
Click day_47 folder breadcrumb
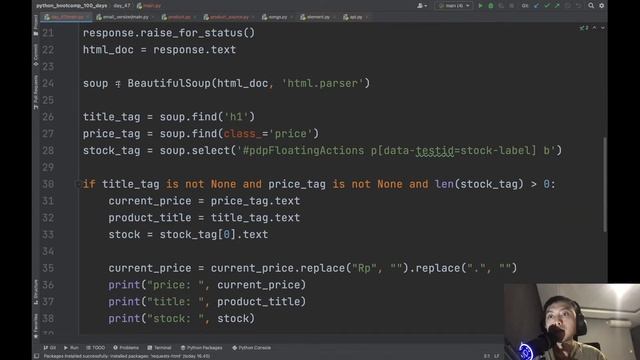click(122, 6)
